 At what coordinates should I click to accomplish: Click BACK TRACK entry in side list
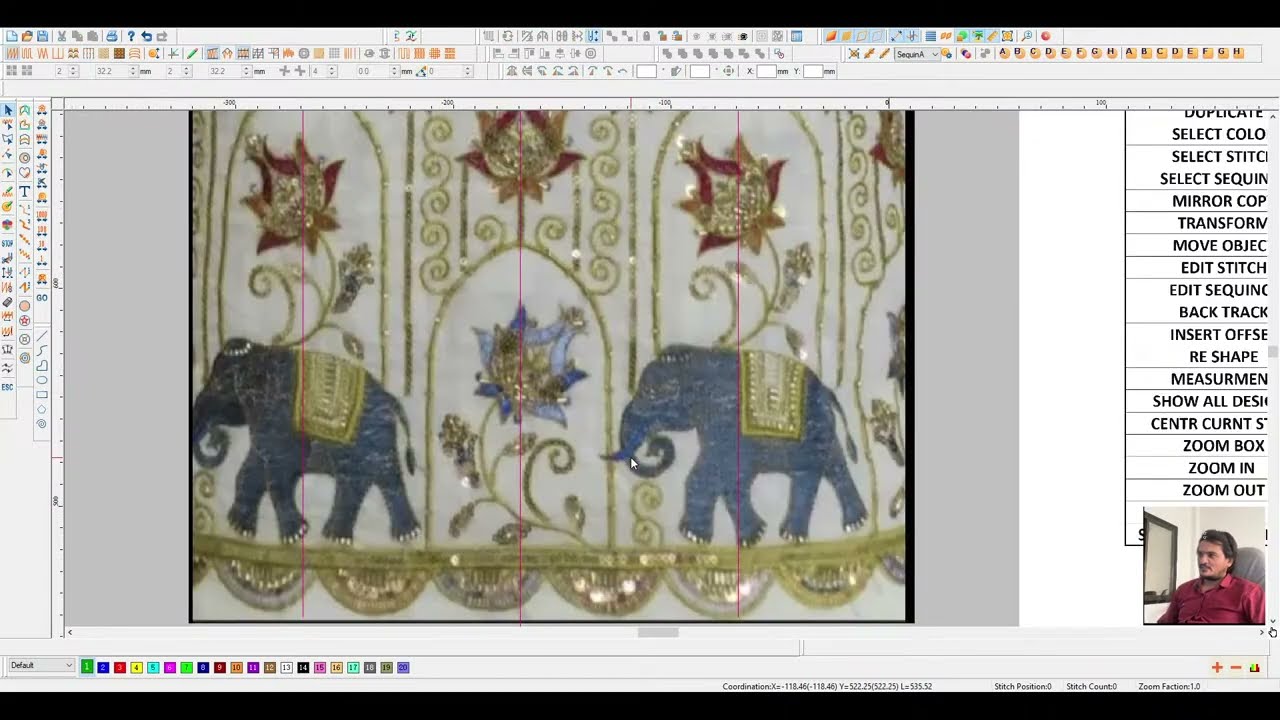[x=1222, y=312]
